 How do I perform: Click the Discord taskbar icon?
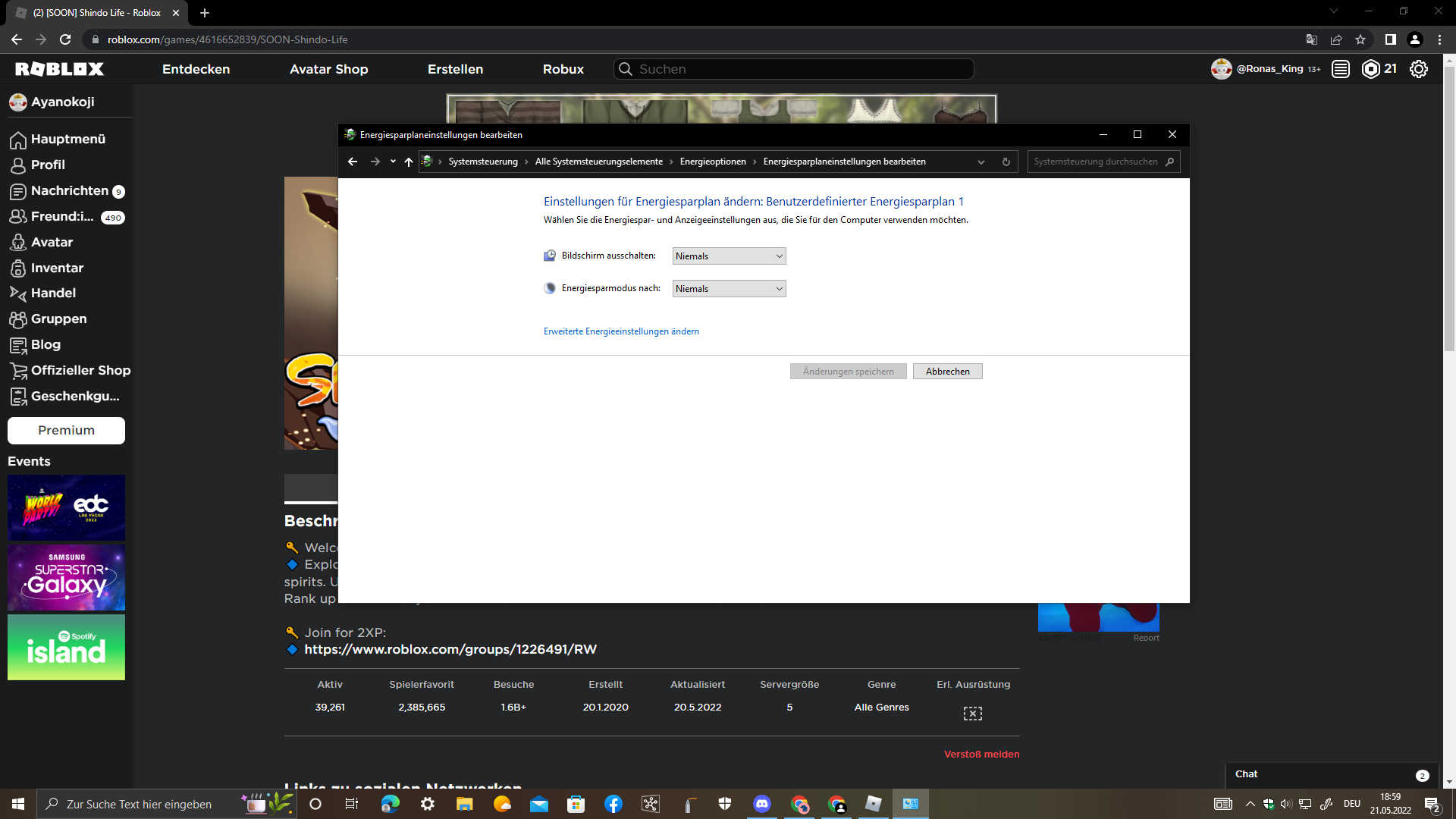[762, 804]
